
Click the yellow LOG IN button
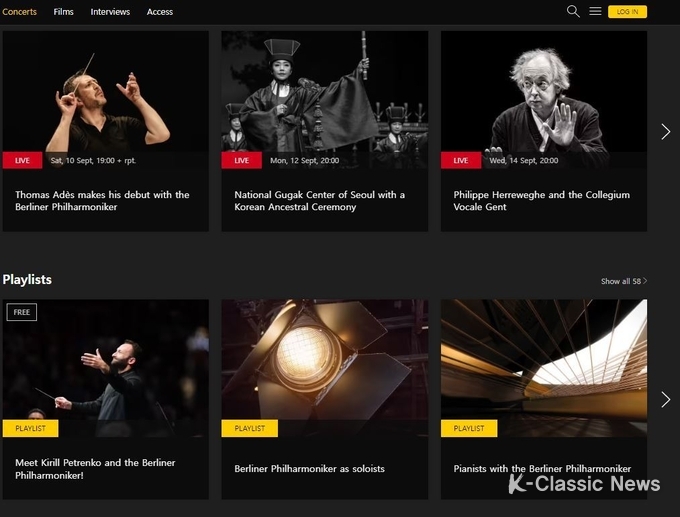click(627, 12)
